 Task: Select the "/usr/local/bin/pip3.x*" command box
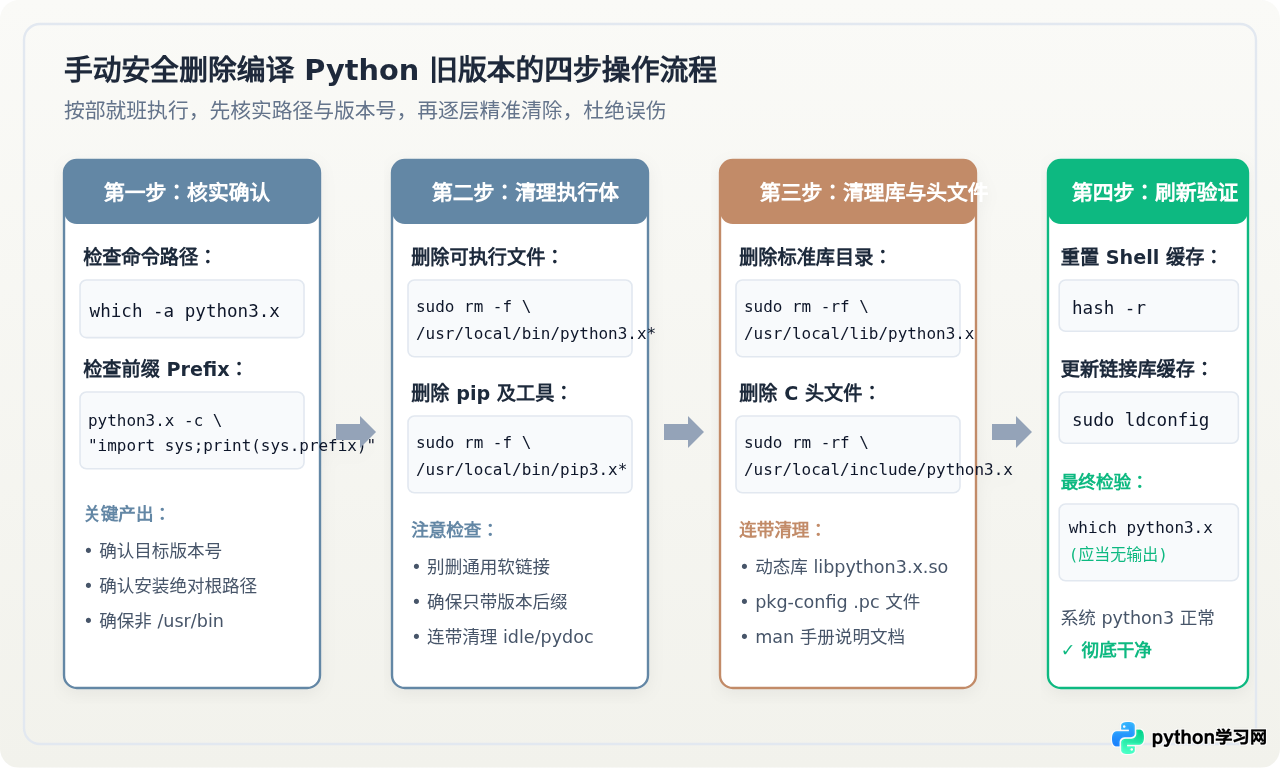[x=520, y=455]
